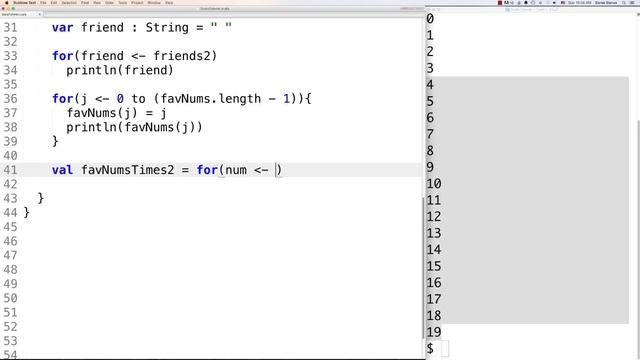
Task: Open the Window menu
Action: (154, 2)
